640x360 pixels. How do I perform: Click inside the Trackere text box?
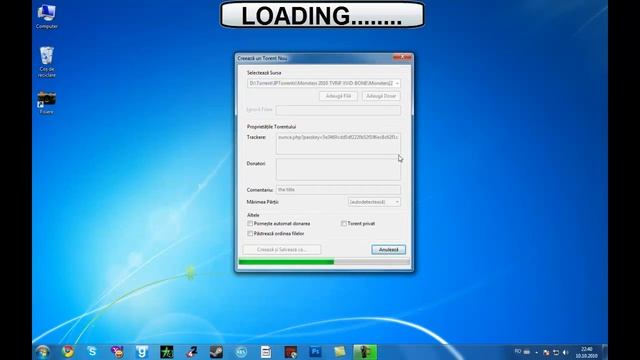[338, 143]
